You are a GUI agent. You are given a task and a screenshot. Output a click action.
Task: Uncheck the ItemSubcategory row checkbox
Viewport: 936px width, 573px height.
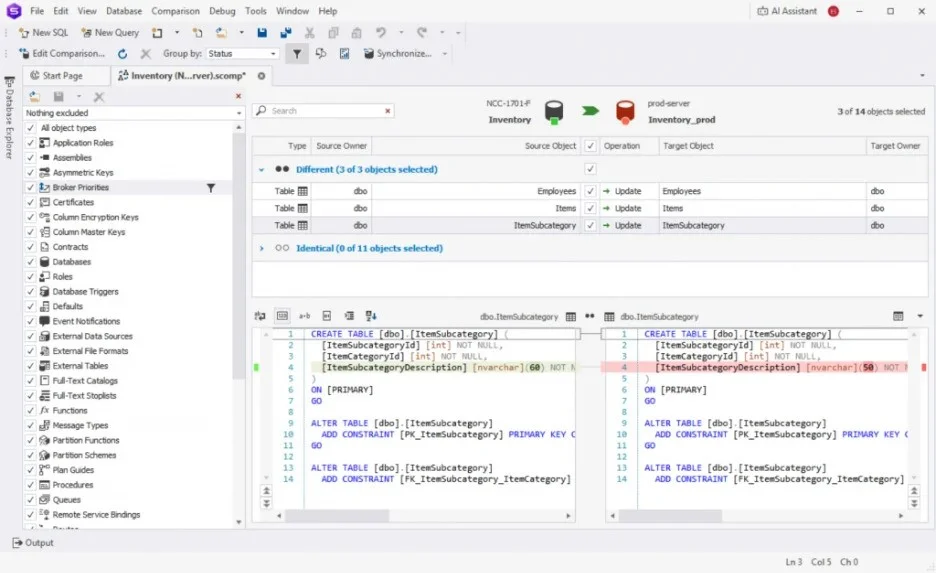pyautogui.click(x=590, y=226)
